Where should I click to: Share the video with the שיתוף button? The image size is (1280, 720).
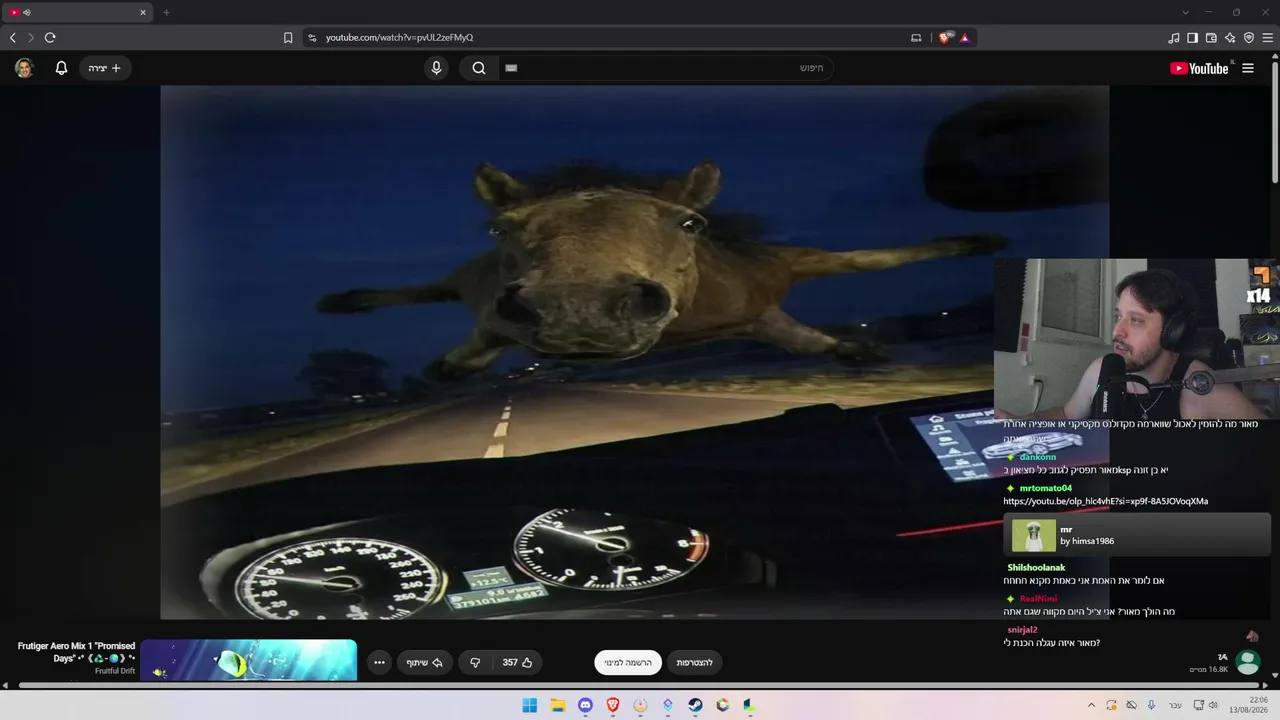pyautogui.click(x=424, y=662)
